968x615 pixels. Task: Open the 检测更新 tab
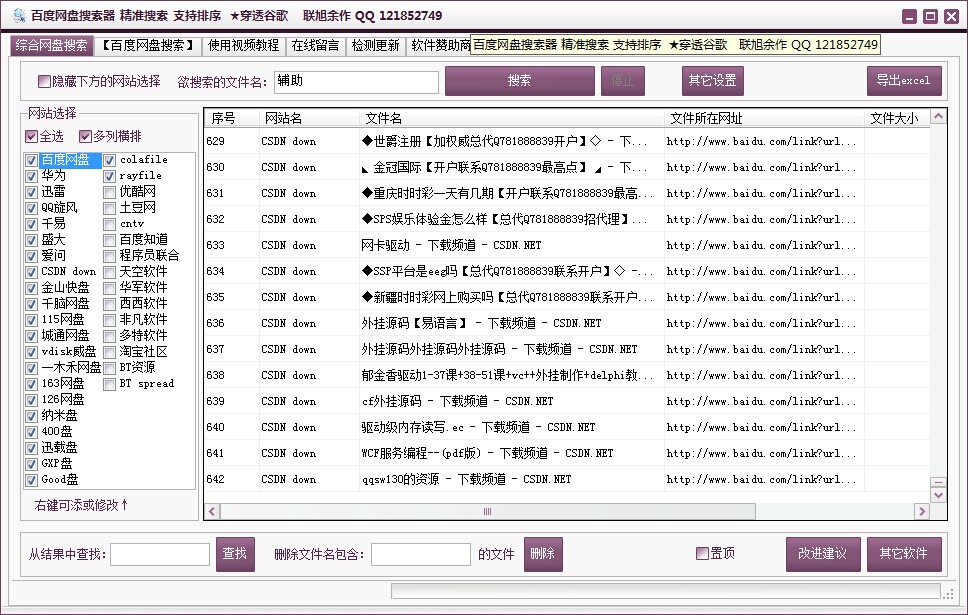(x=375, y=46)
